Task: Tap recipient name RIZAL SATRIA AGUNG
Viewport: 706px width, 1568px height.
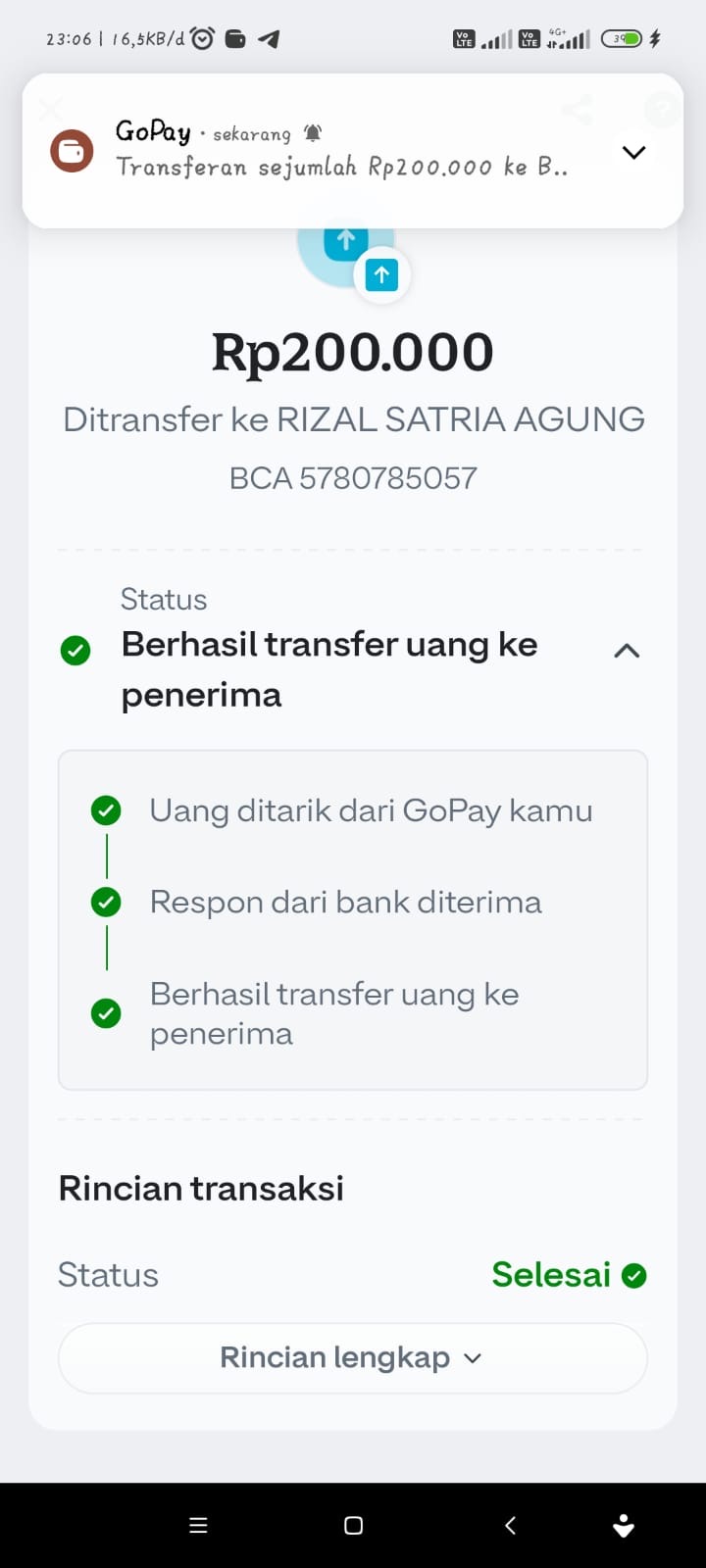Action: coord(461,419)
